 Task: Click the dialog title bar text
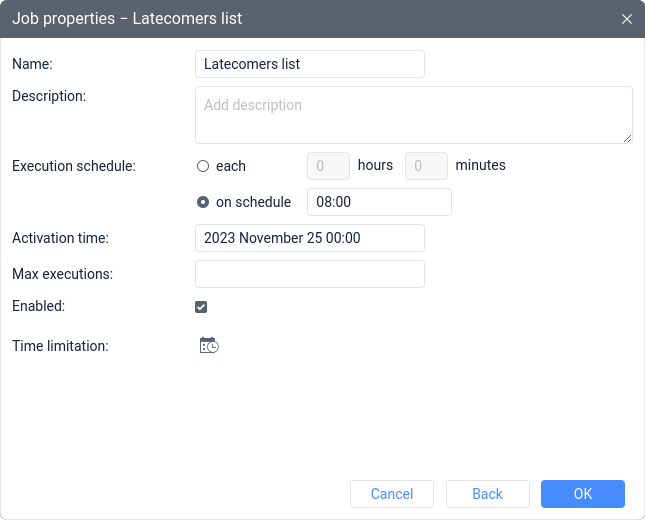coord(127,19)
